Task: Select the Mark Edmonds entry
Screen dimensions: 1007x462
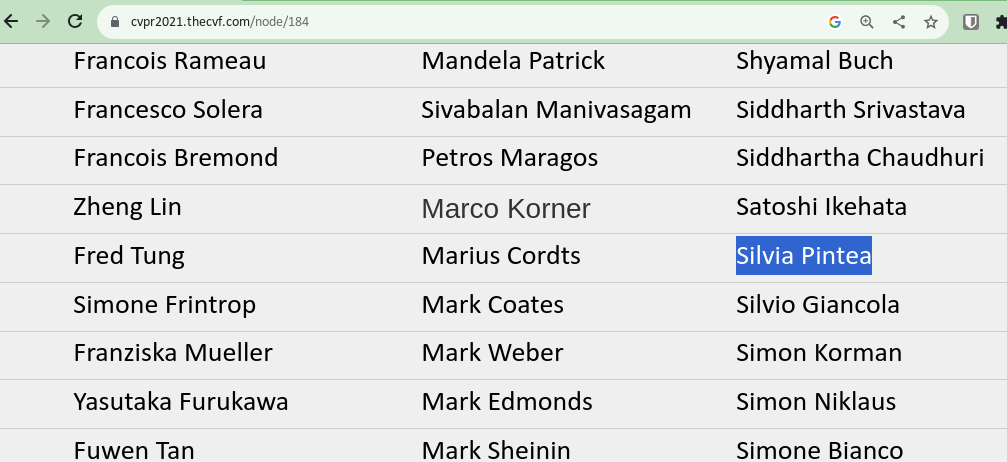Action: click(x=507, y=402)
